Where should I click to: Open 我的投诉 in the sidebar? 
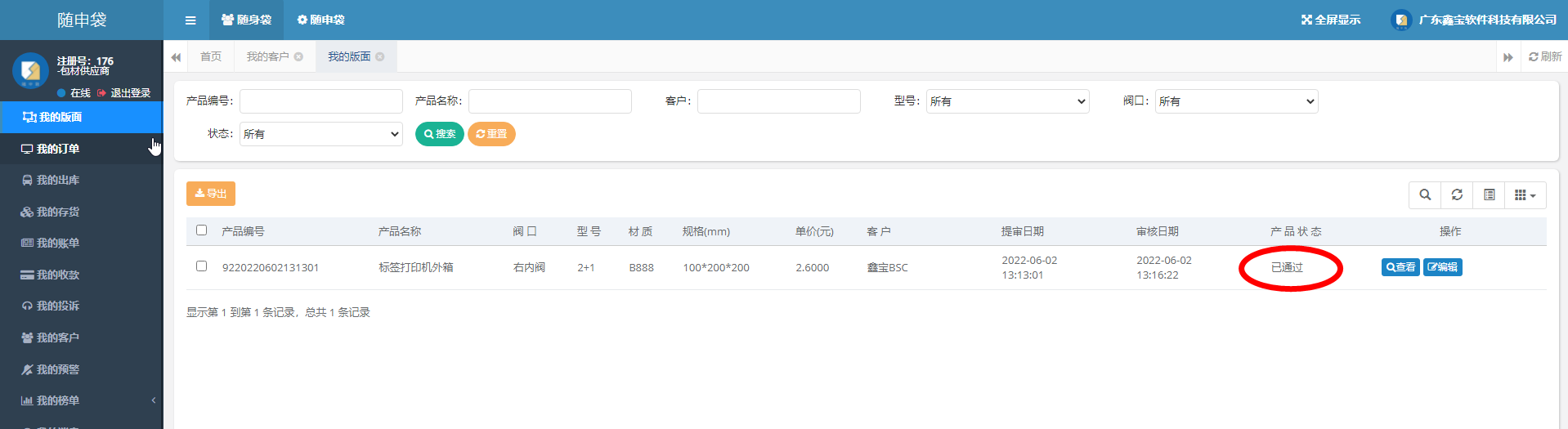pos(81,306)
